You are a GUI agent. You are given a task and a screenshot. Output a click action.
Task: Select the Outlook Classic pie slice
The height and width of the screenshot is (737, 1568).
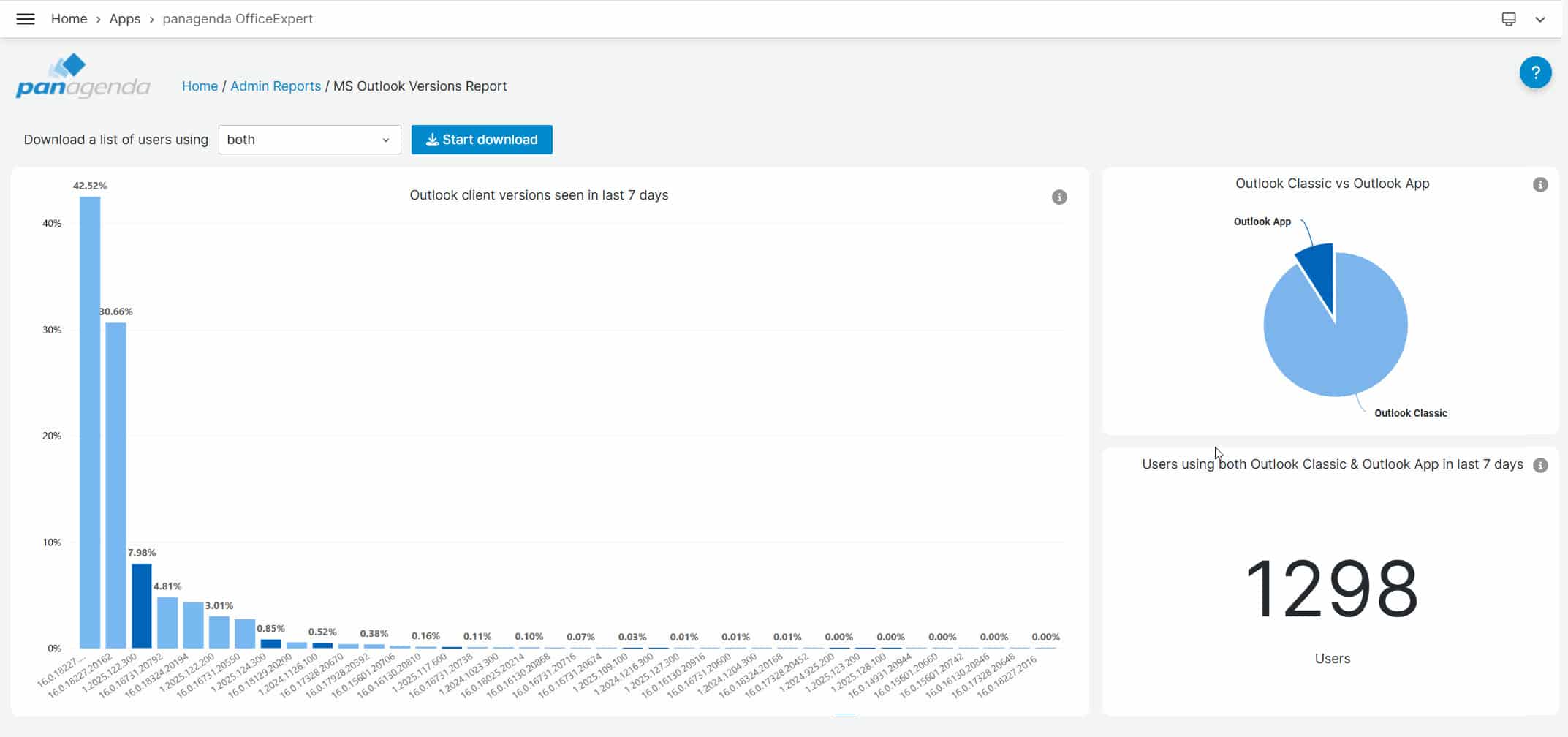1341,344
